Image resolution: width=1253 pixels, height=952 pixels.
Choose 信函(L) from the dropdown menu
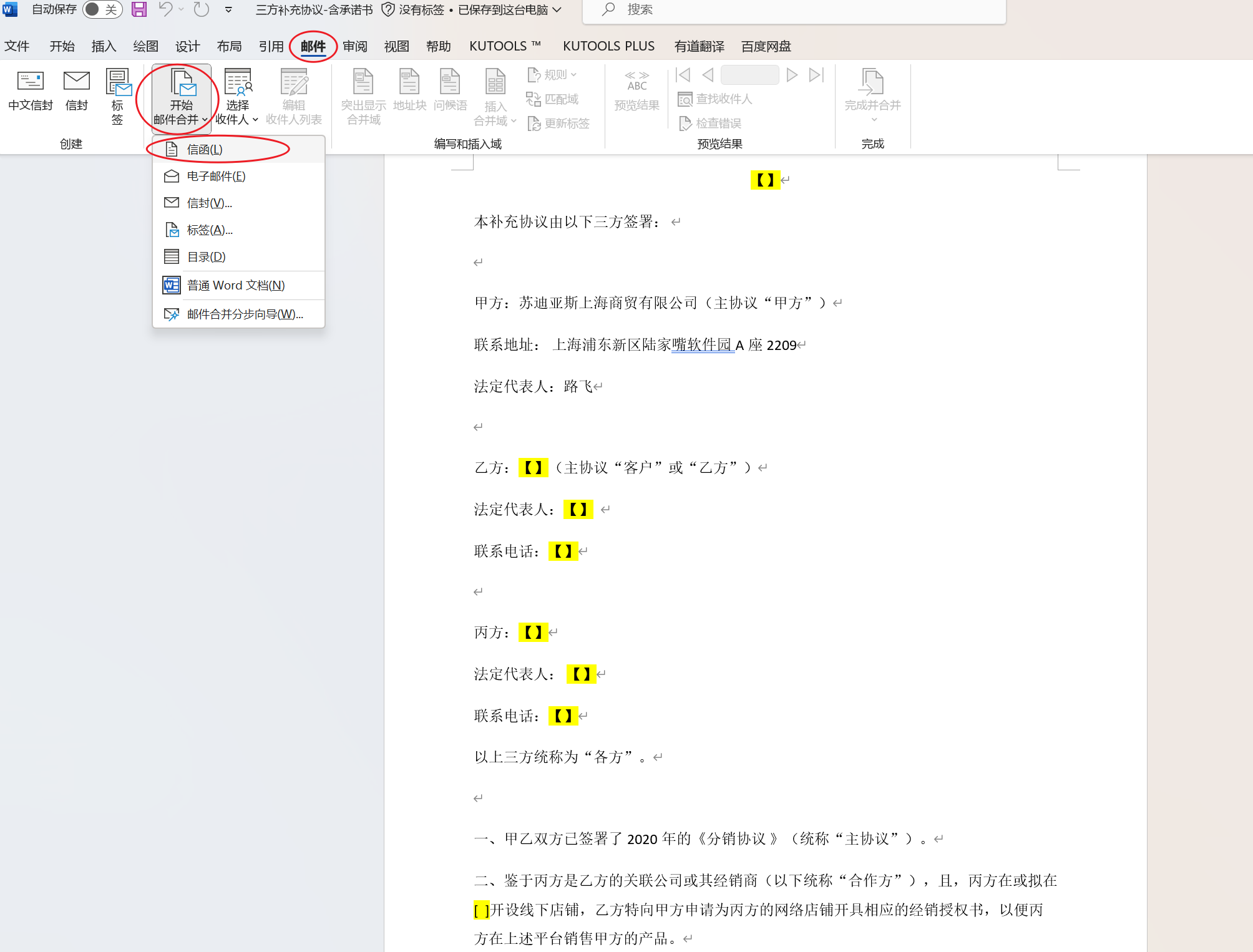coord(238,150)
